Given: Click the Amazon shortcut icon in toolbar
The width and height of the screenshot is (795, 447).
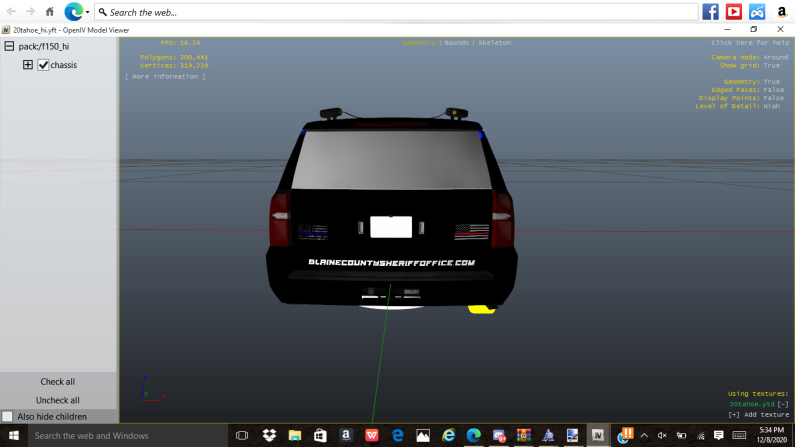Looking at the screenshot, I should [780, 12].
